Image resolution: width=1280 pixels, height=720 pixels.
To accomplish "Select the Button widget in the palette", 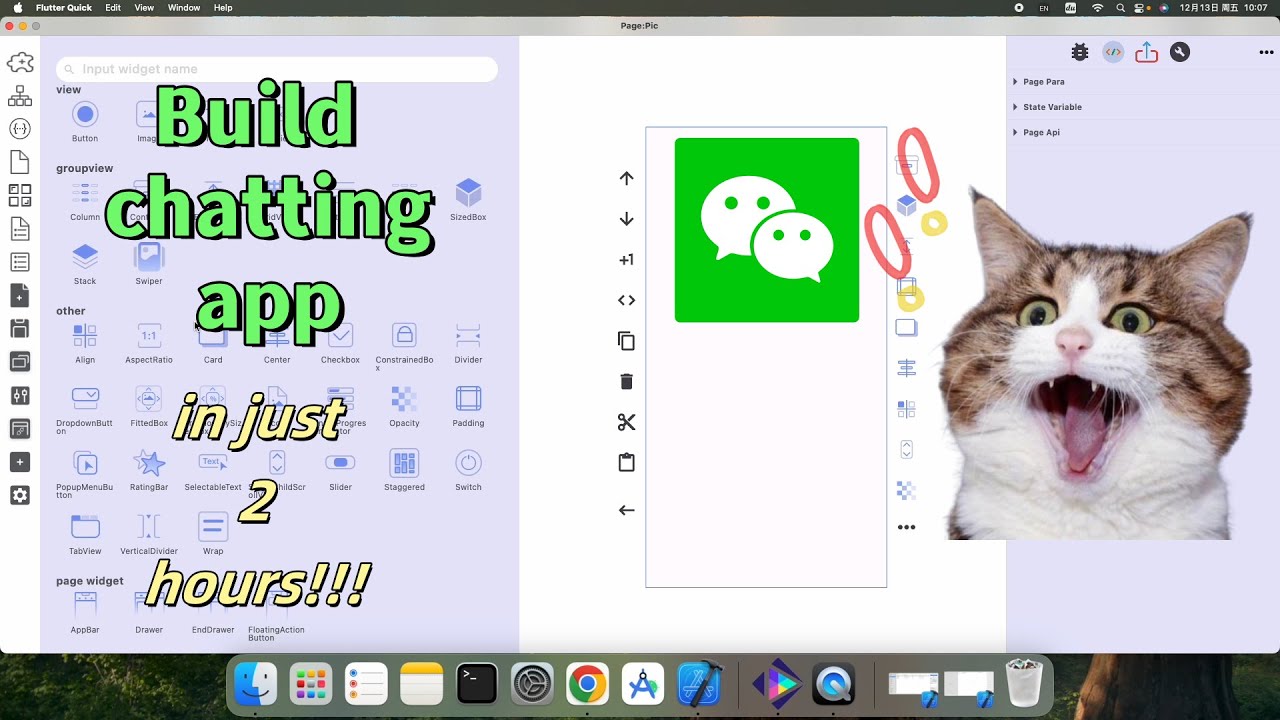I will pos(85,115).
